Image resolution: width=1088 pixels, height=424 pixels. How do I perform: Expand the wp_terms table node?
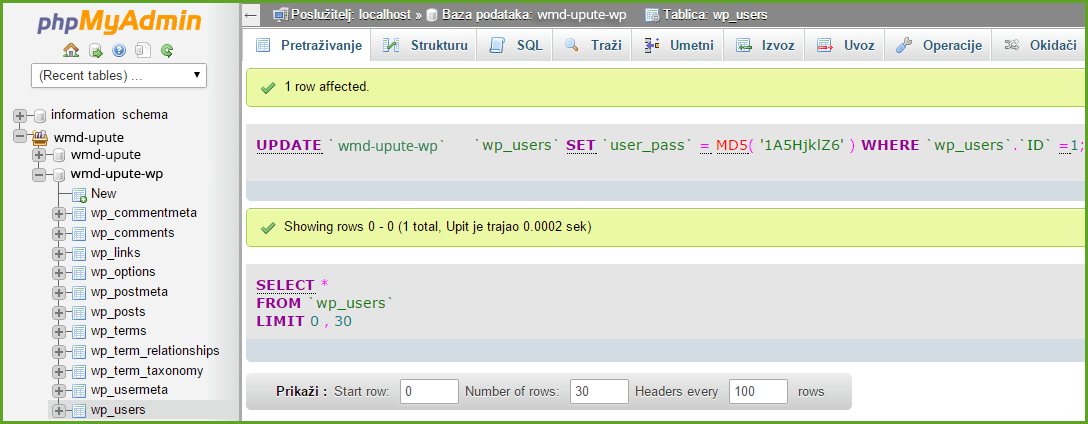(x=59, y=332)
